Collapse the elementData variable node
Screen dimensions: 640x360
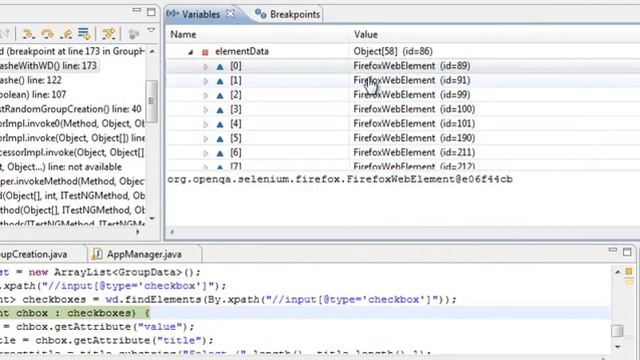(x=191, y=52)
